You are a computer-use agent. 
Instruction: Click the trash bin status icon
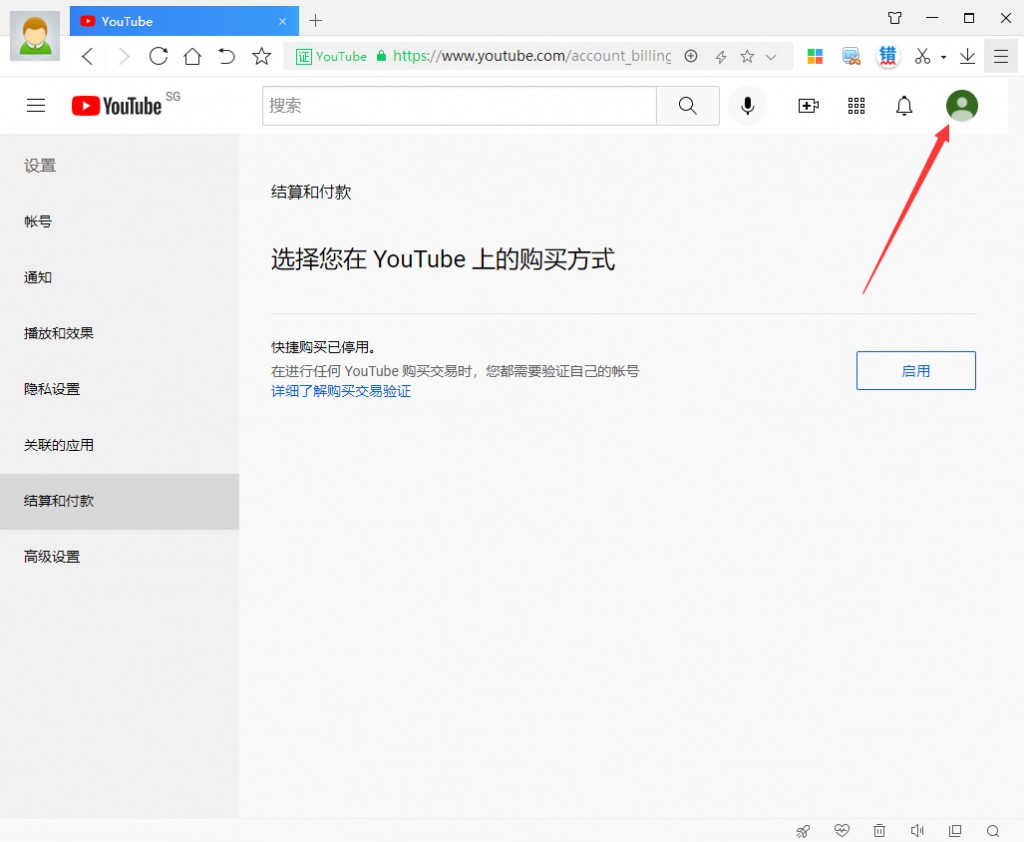880,830
